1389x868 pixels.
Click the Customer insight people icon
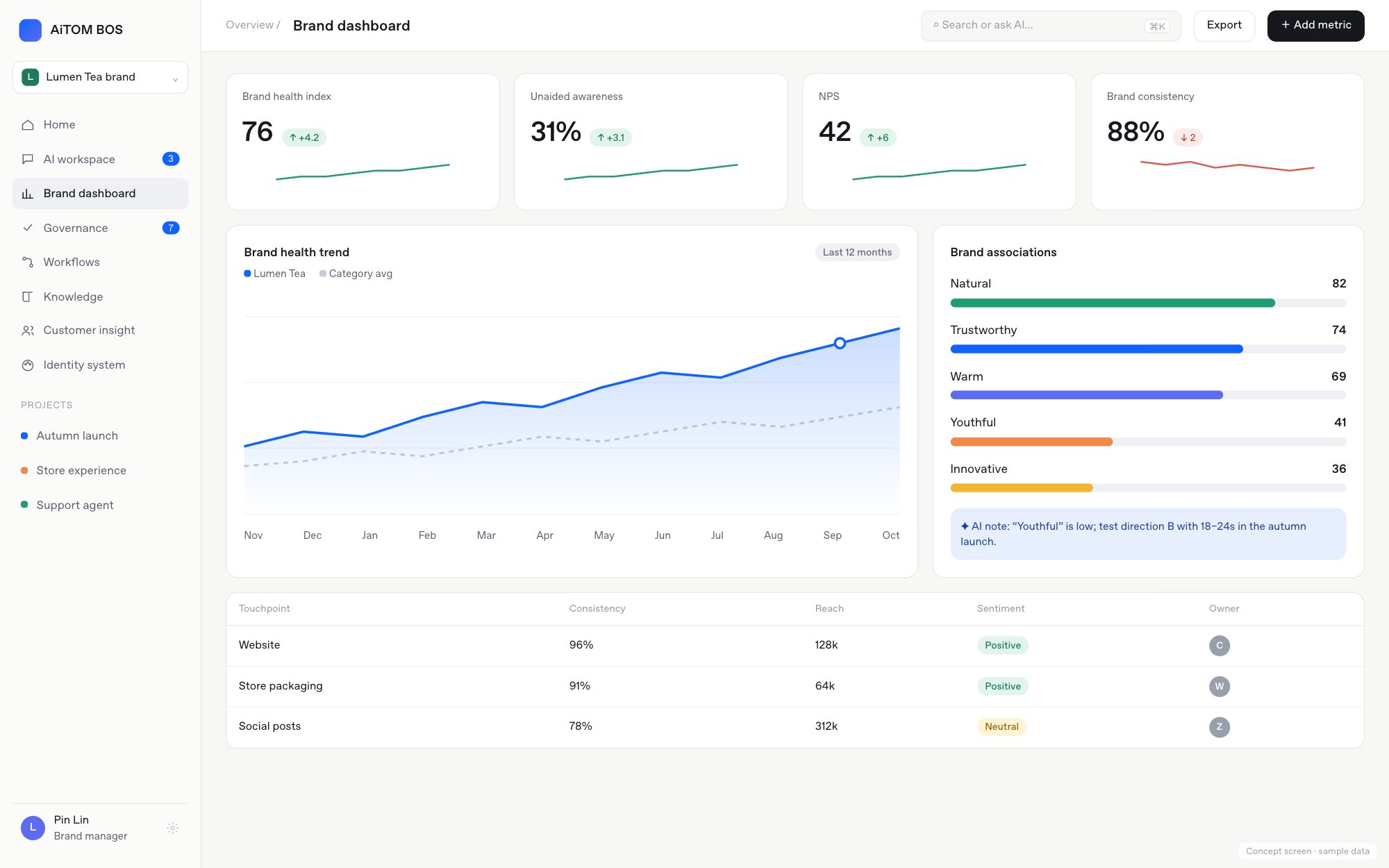pyautogui.click(x=28, y=331)
